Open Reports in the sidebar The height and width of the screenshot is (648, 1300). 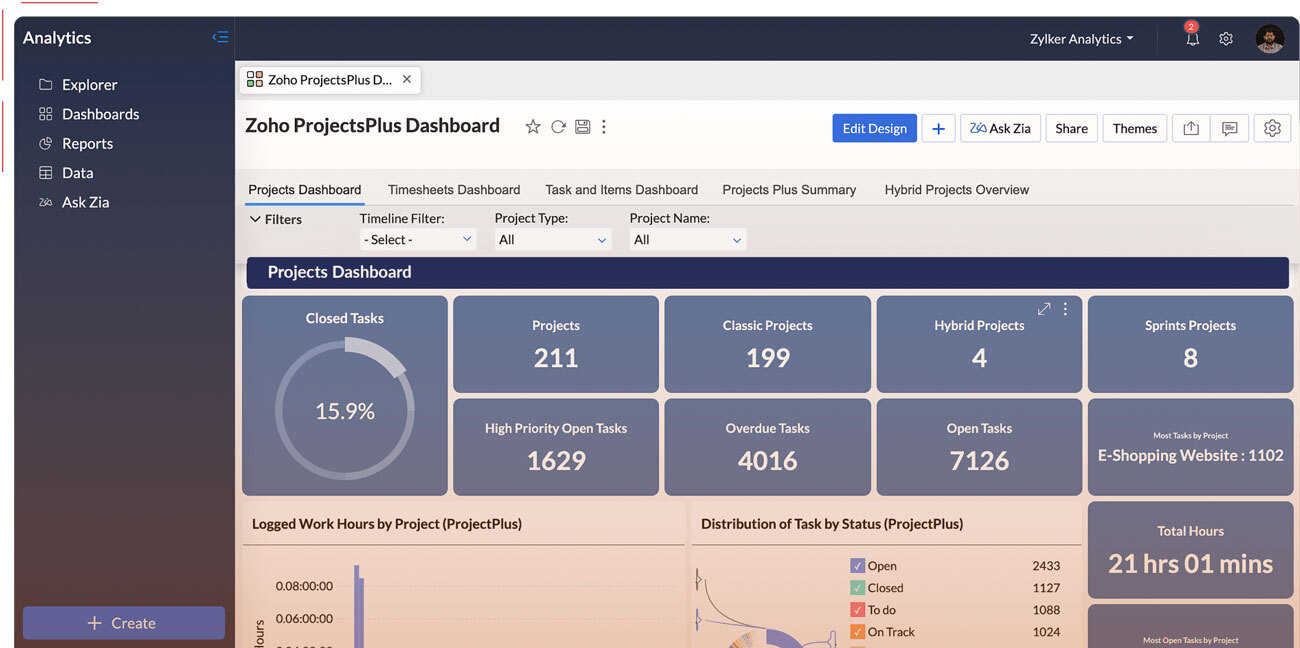[75, 143]
